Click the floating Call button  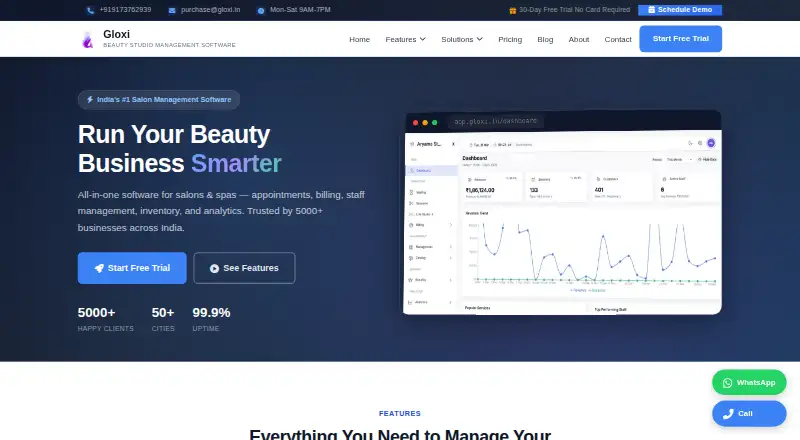pos(749,413)
